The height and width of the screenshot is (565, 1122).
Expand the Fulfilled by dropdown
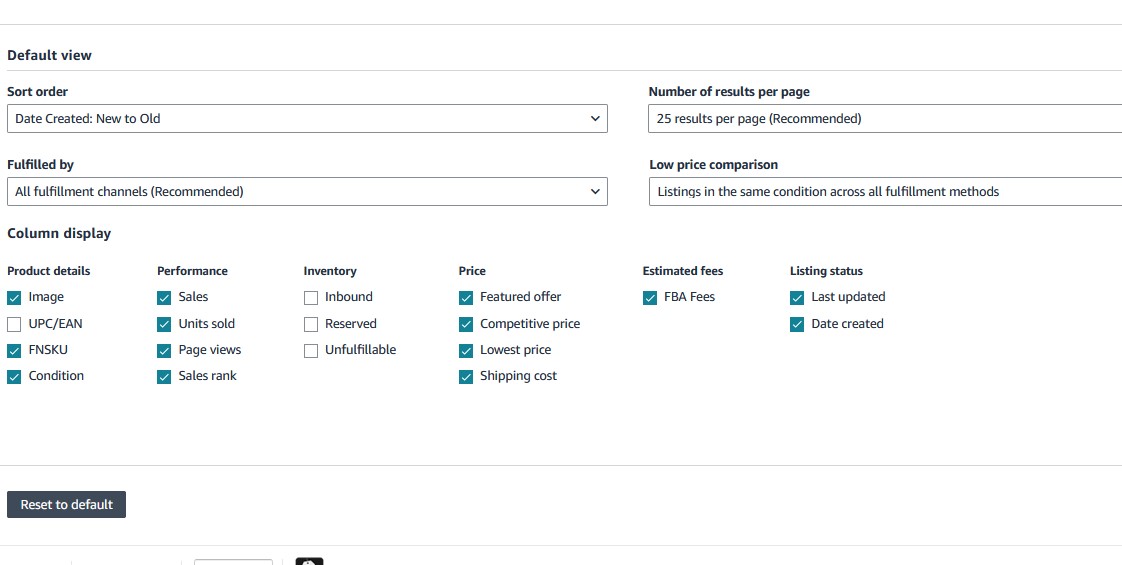click(307, 192)
